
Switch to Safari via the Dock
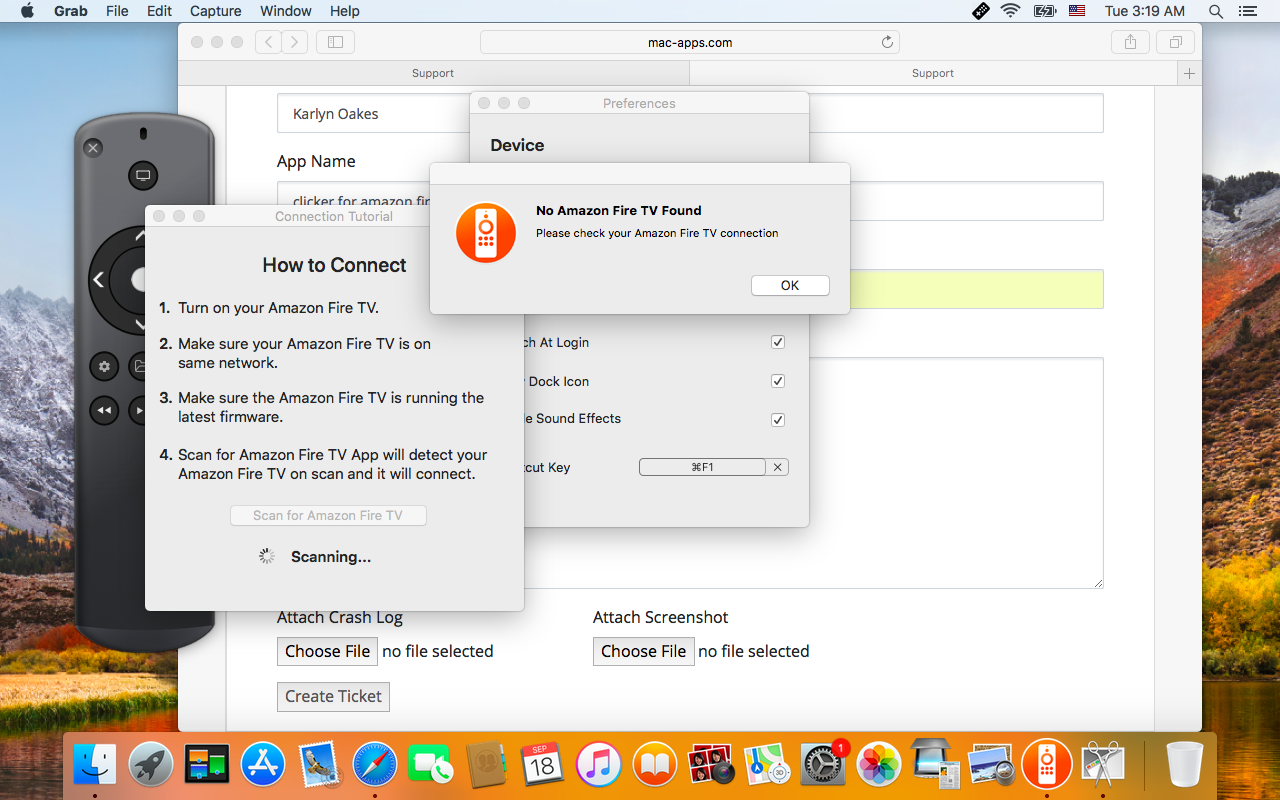coord(375,765)
